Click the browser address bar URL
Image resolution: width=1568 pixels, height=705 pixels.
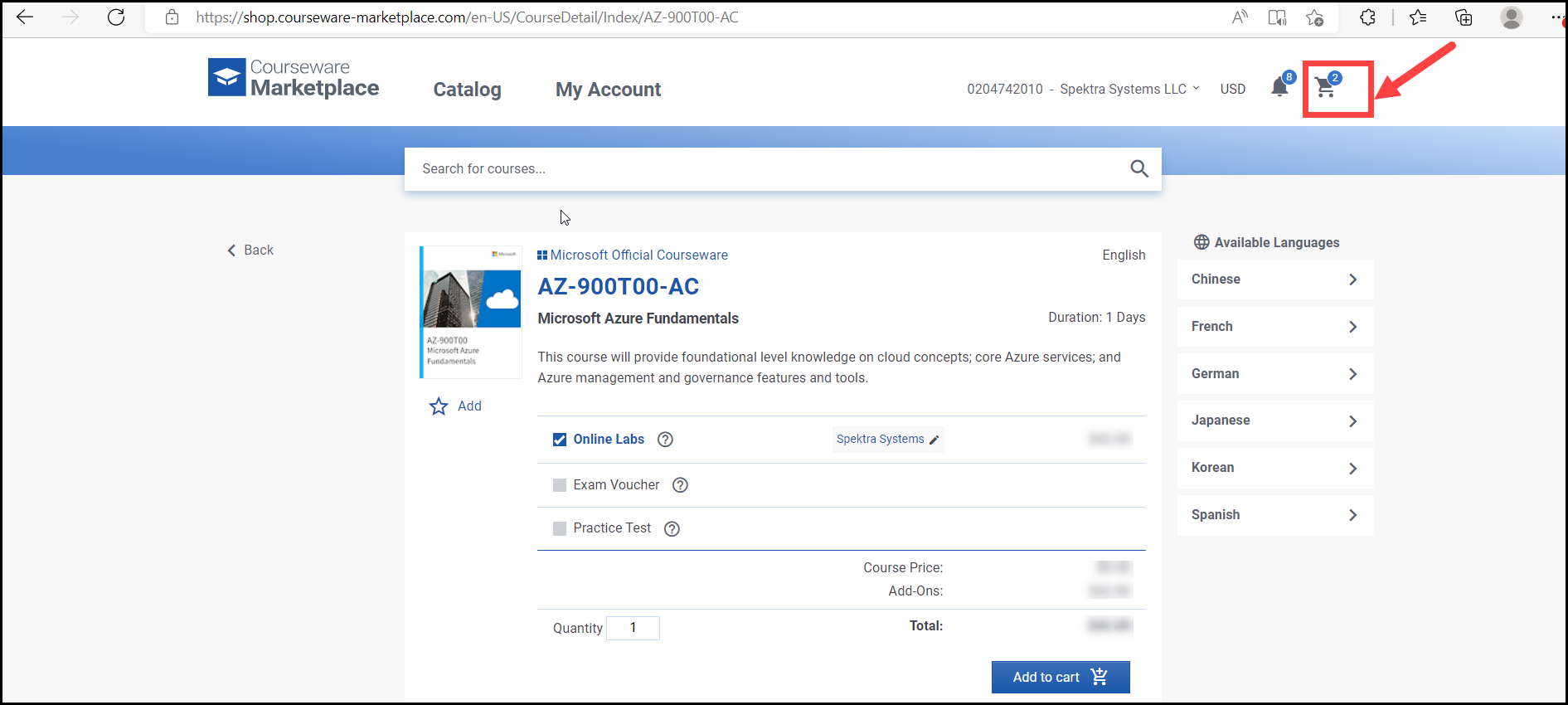467,17
